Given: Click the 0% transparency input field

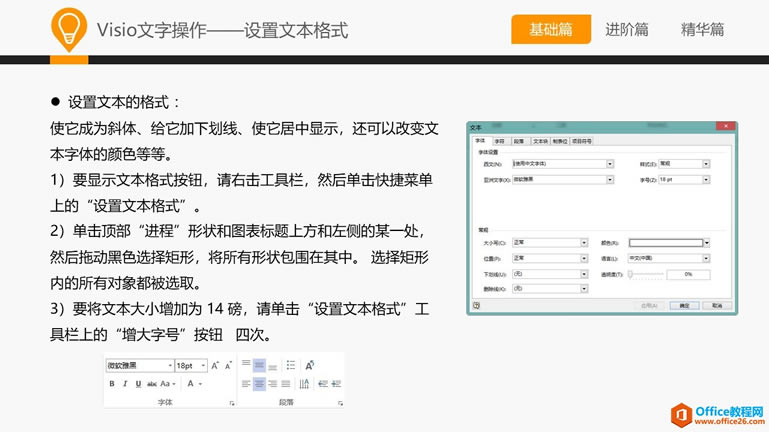Looking at the screenshot, I should point(688,275).
